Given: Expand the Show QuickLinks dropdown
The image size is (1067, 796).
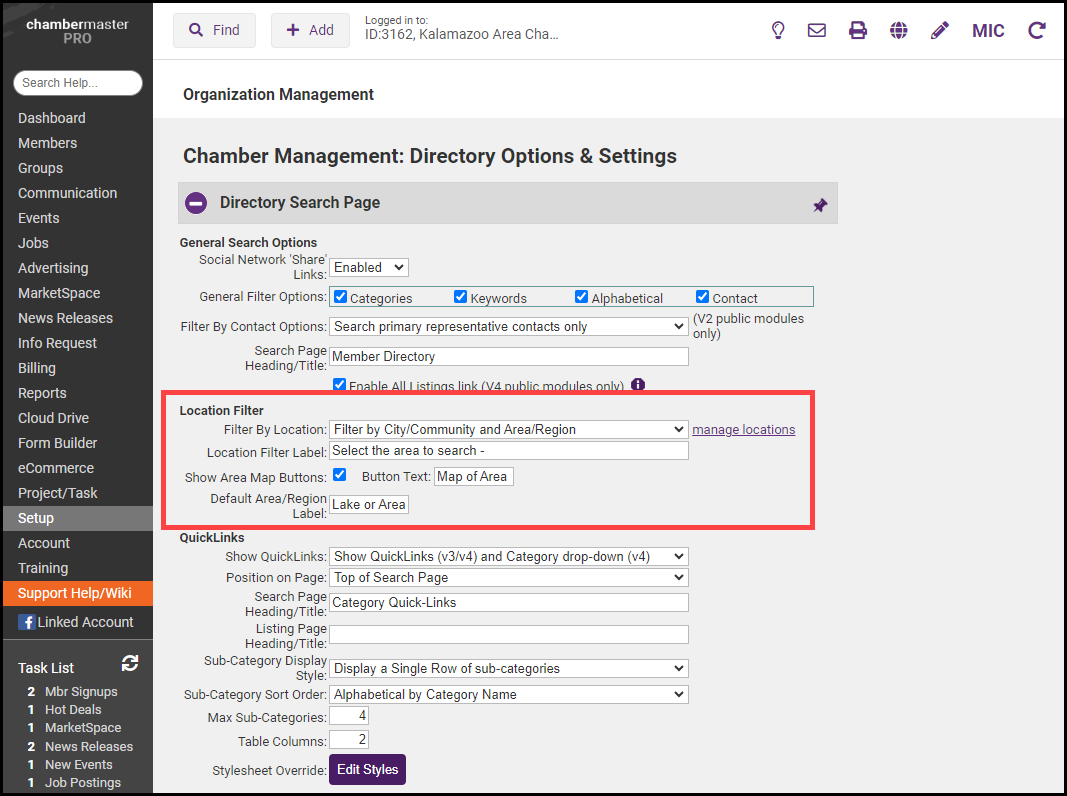Looking at the screenshot, I should click(x=508, y=556).
